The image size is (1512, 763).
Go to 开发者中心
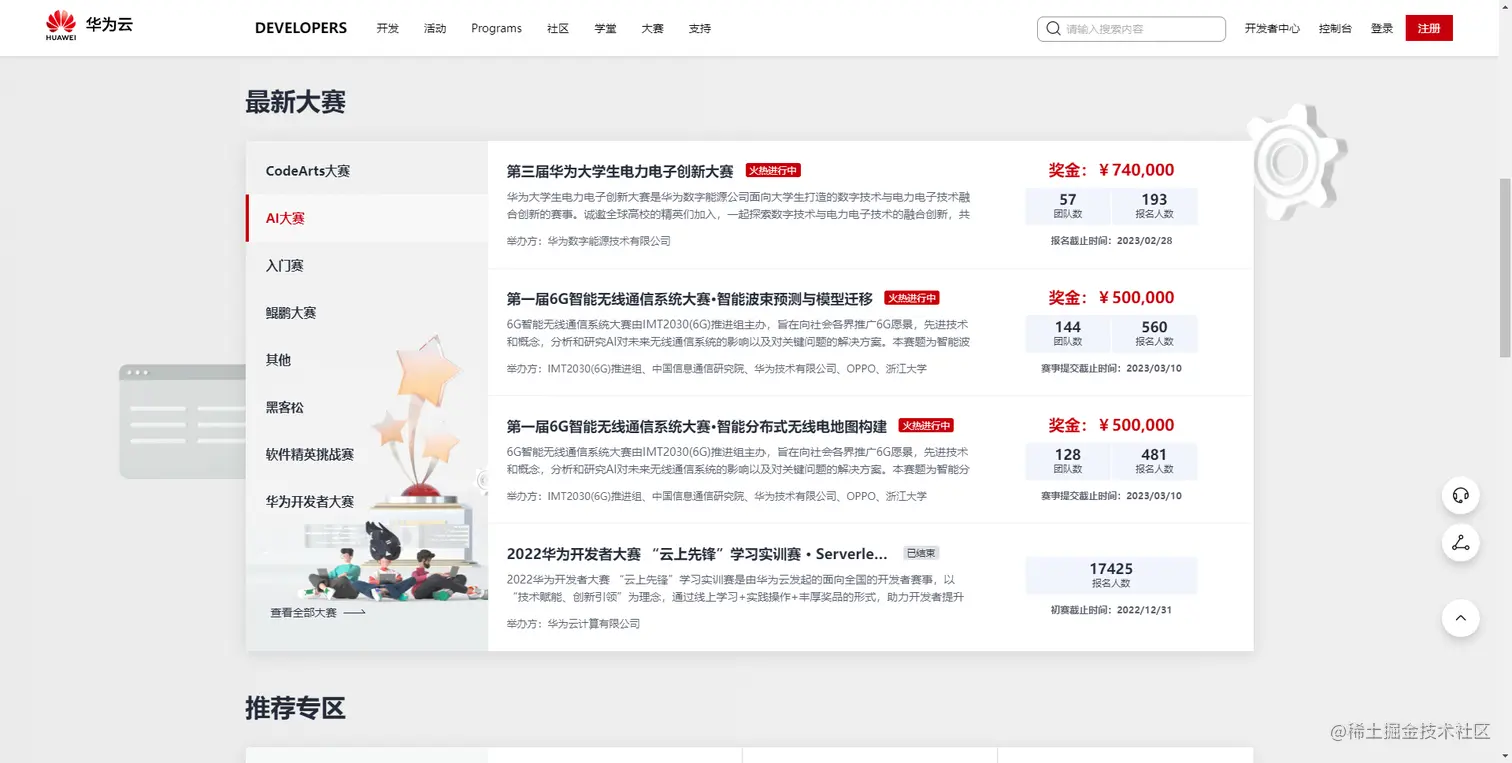(1272, 29)
